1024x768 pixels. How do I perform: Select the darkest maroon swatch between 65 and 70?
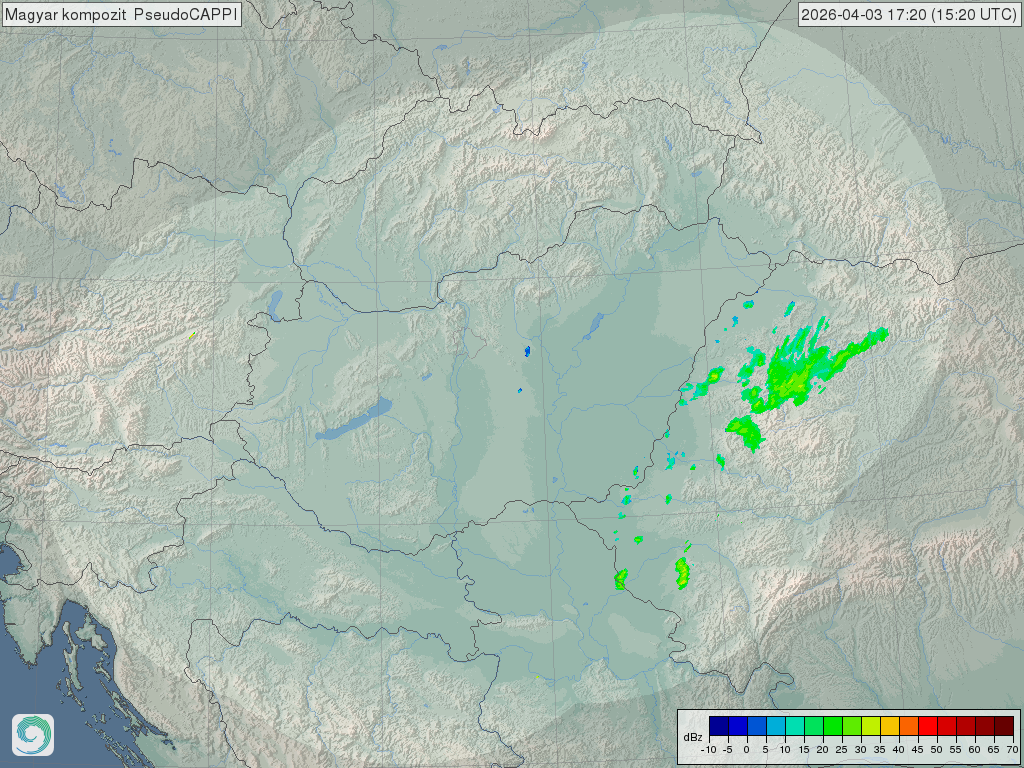click(1003, 726)
